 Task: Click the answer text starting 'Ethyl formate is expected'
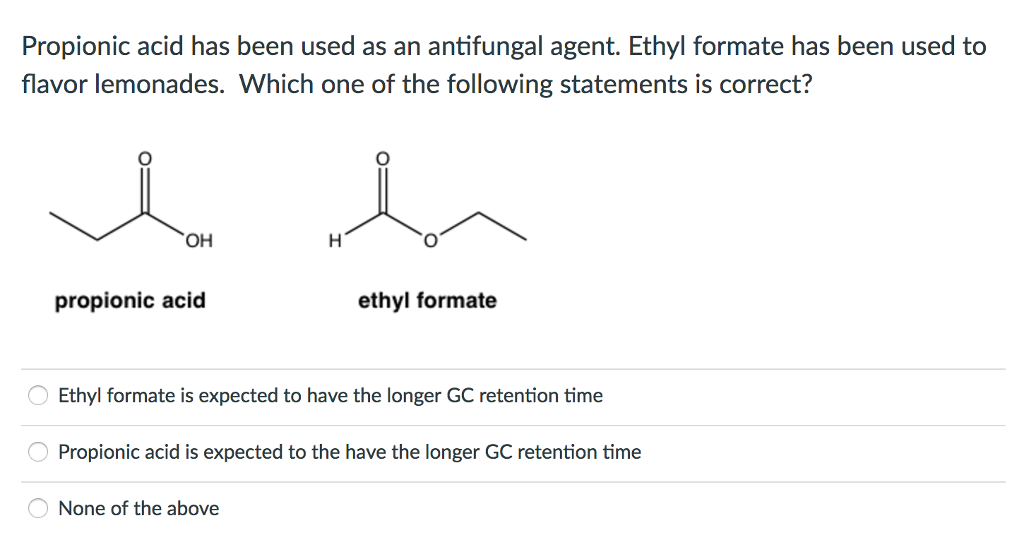330,396
